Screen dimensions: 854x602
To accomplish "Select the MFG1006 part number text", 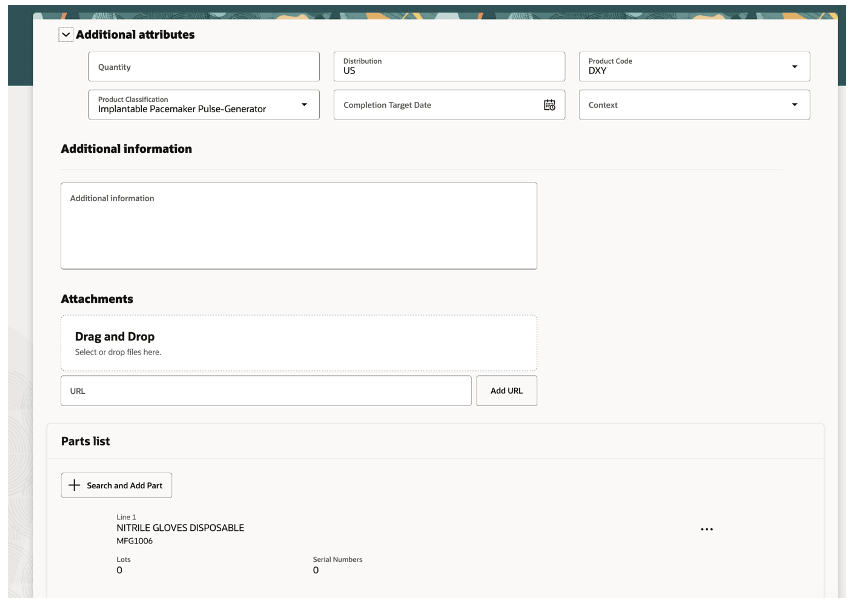I will tap(135, 541).
